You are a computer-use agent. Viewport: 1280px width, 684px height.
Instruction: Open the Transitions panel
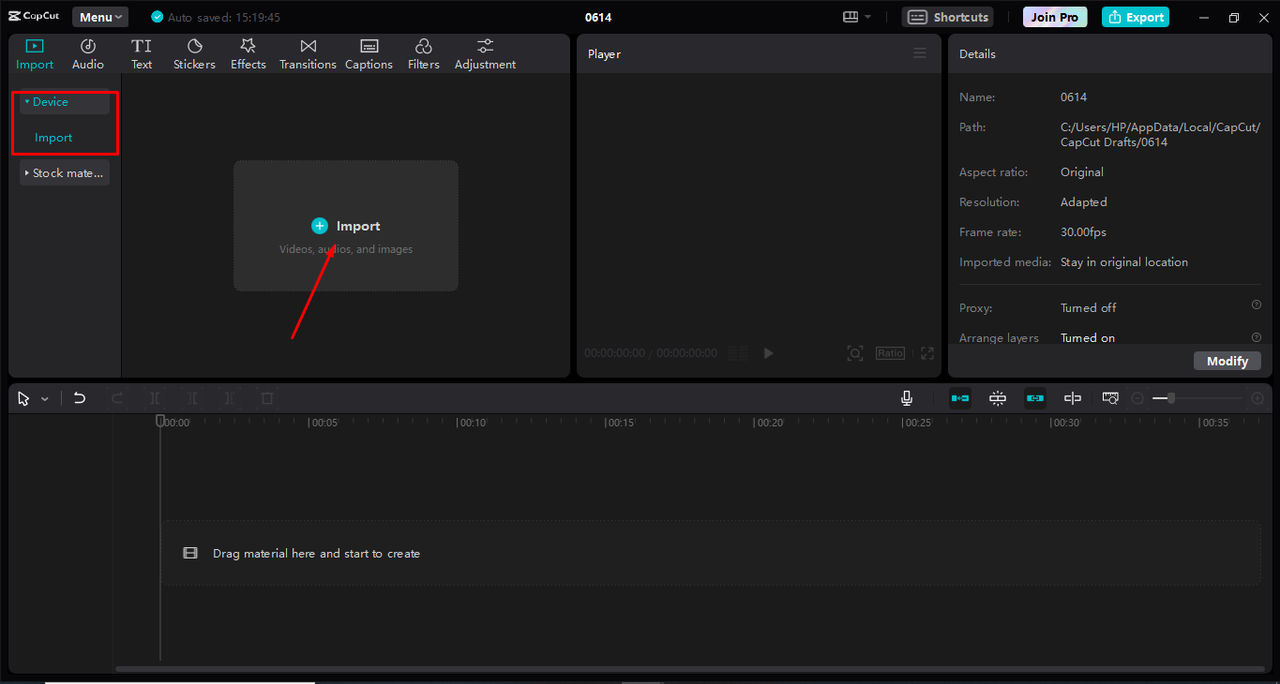[308, 54]
